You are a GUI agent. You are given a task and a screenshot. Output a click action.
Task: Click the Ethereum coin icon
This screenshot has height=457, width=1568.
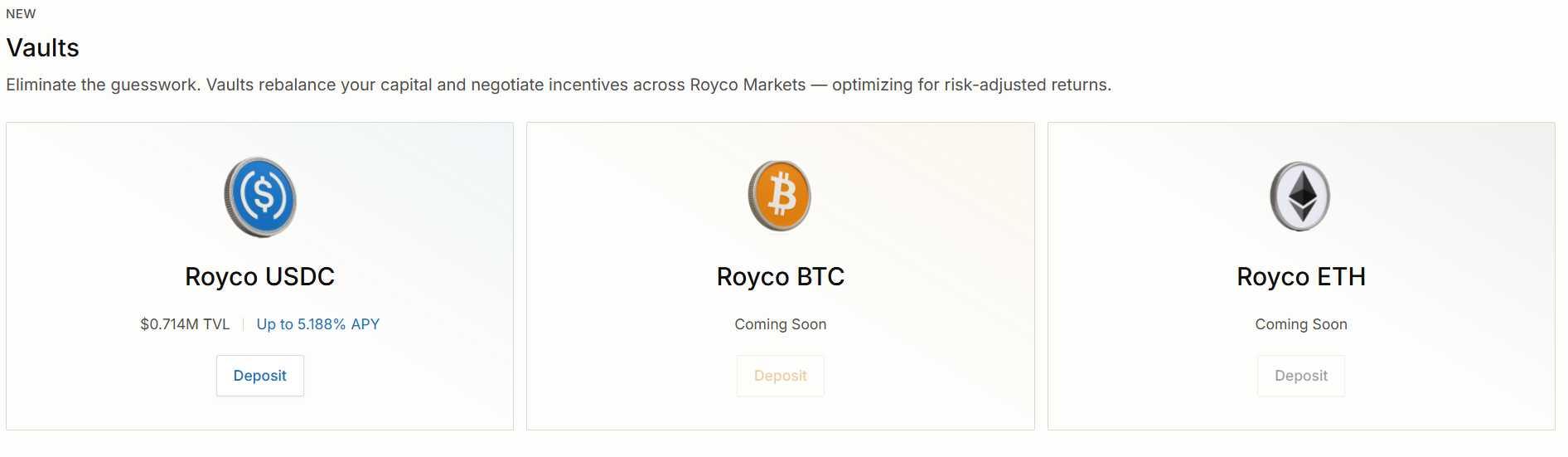pos(1300,197)
